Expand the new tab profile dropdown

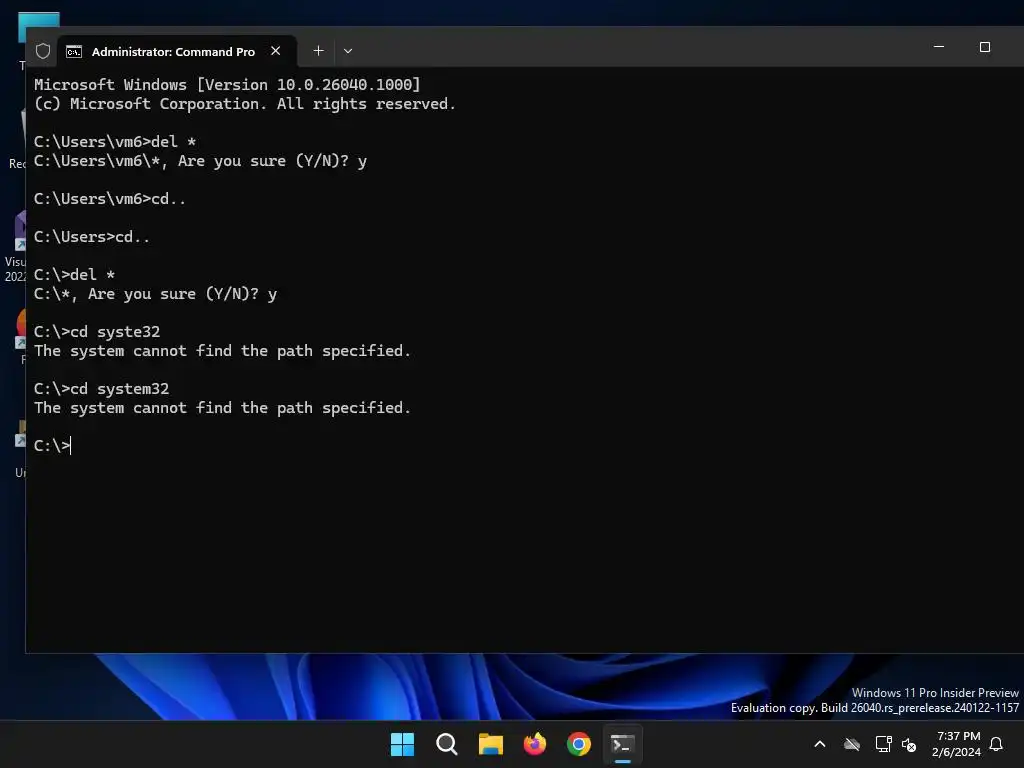point(348,51)
